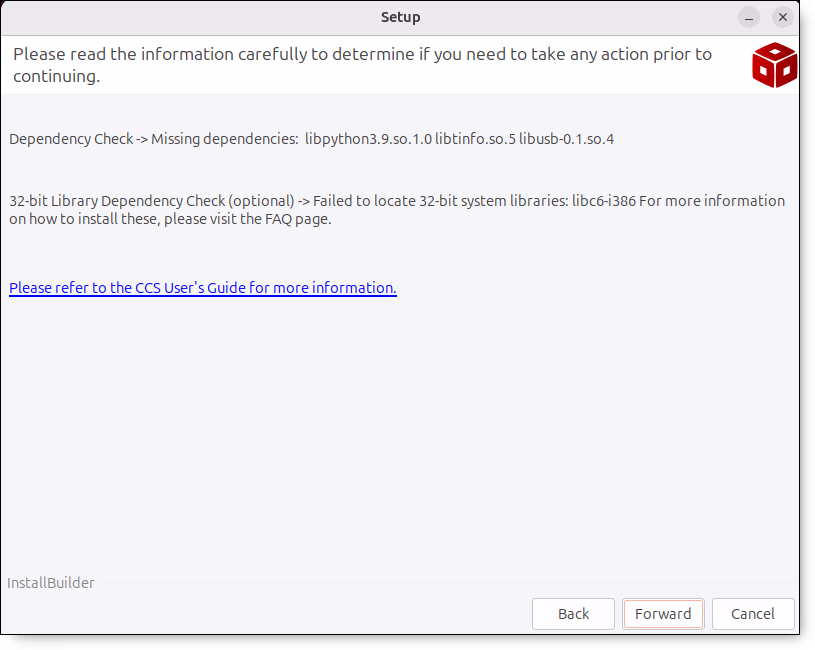Minimize the Setup window
Screen dimensions: 815x650
click(x=750, y=18)
